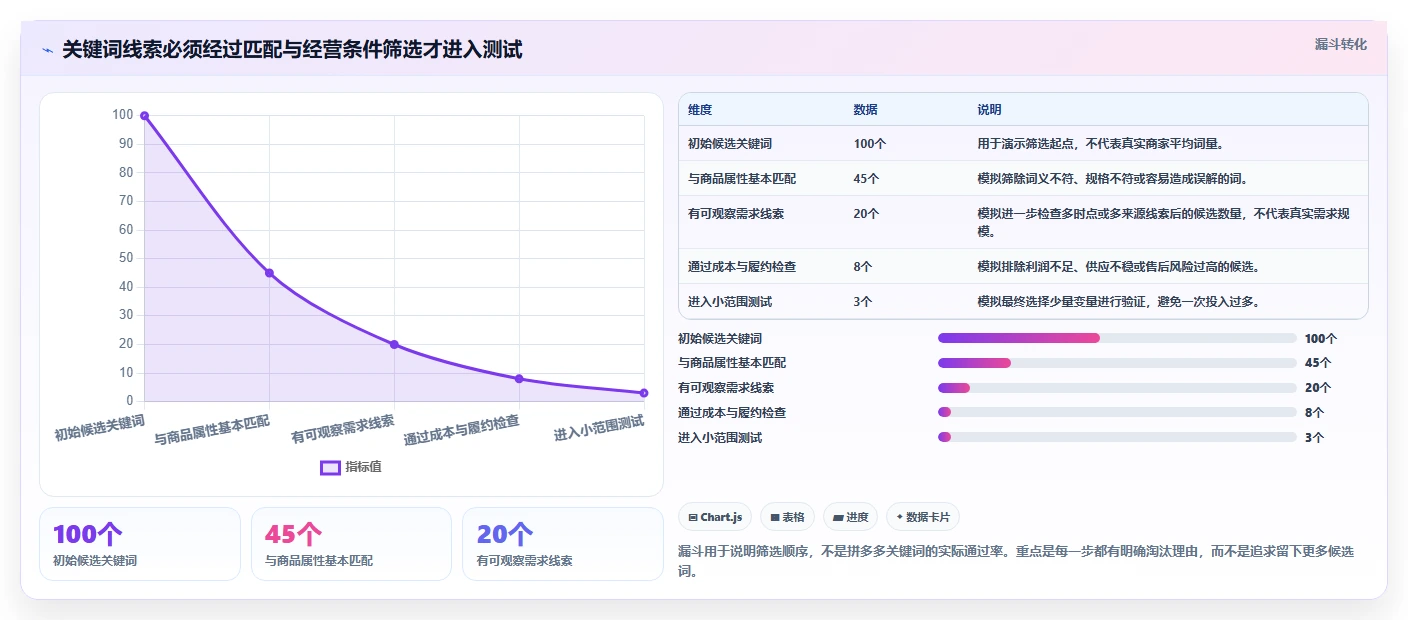Click the 20个 data card

[x=563, y=544]
